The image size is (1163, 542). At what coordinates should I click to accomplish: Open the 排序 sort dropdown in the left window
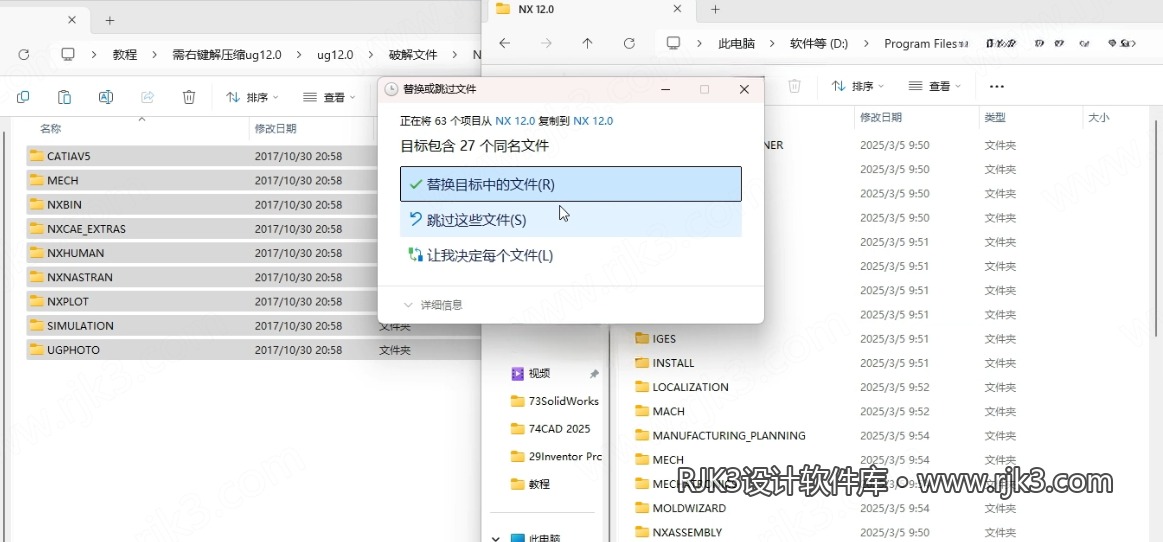[252, 97]
